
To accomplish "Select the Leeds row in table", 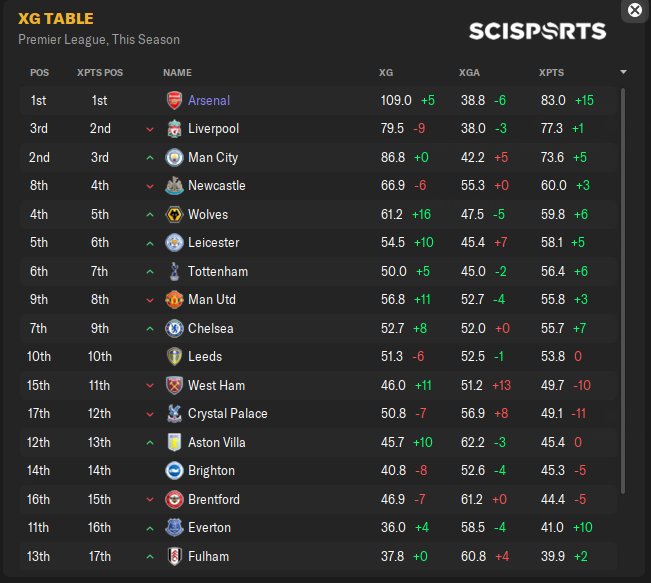I will pos(318,356).
